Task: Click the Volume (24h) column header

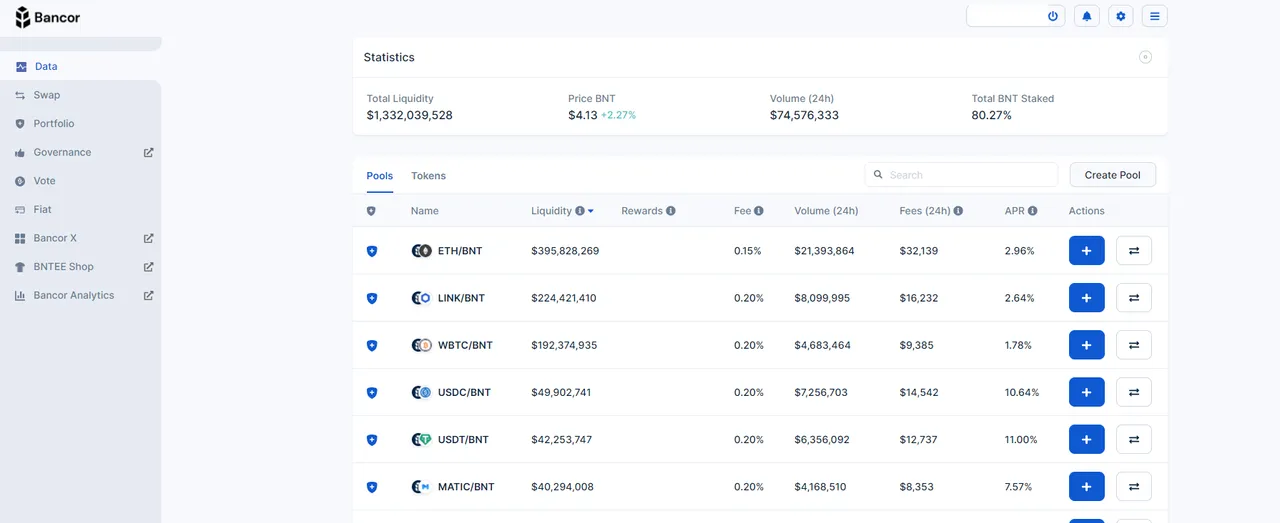Action: (826, 211)
